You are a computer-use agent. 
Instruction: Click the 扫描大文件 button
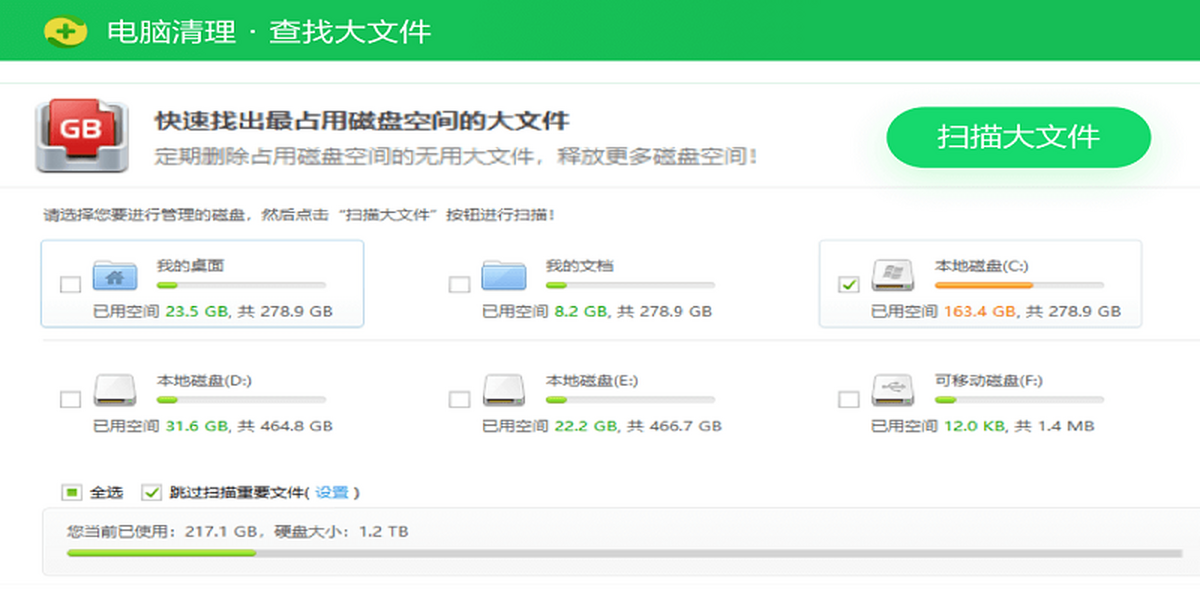click(1017, 137)
